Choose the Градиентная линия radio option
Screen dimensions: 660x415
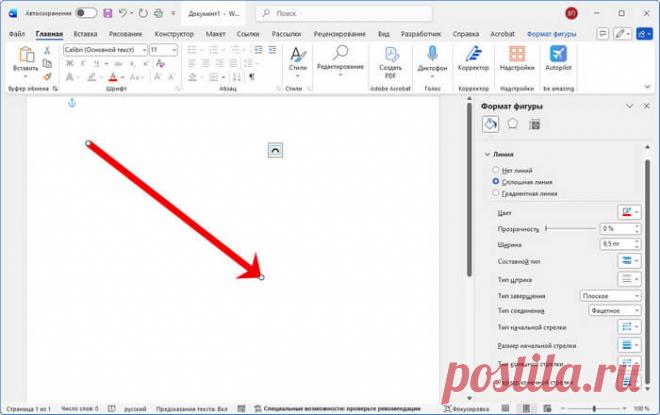496,193
